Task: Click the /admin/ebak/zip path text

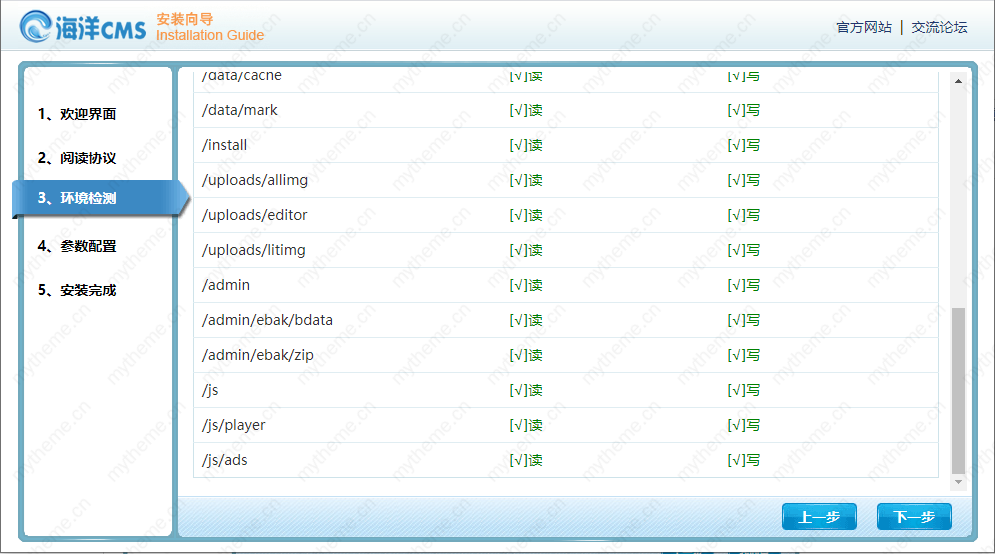Action: pos(258,355)
